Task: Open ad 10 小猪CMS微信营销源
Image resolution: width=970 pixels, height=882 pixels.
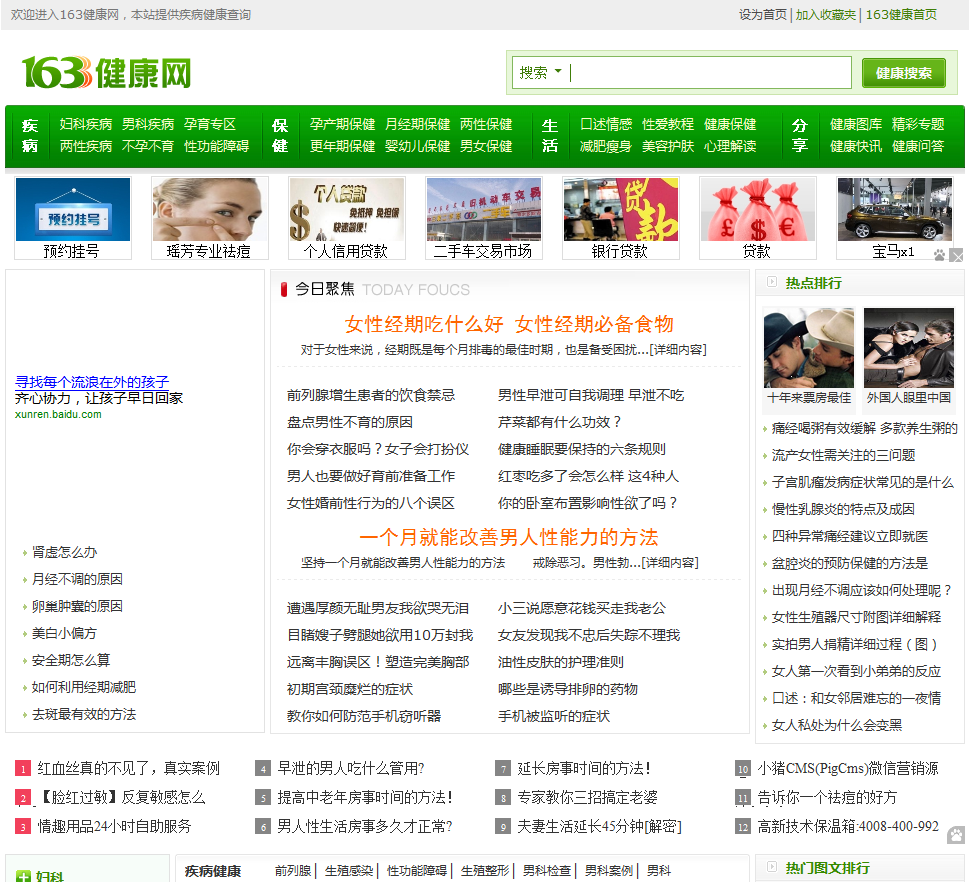Action: coord(848,768)
